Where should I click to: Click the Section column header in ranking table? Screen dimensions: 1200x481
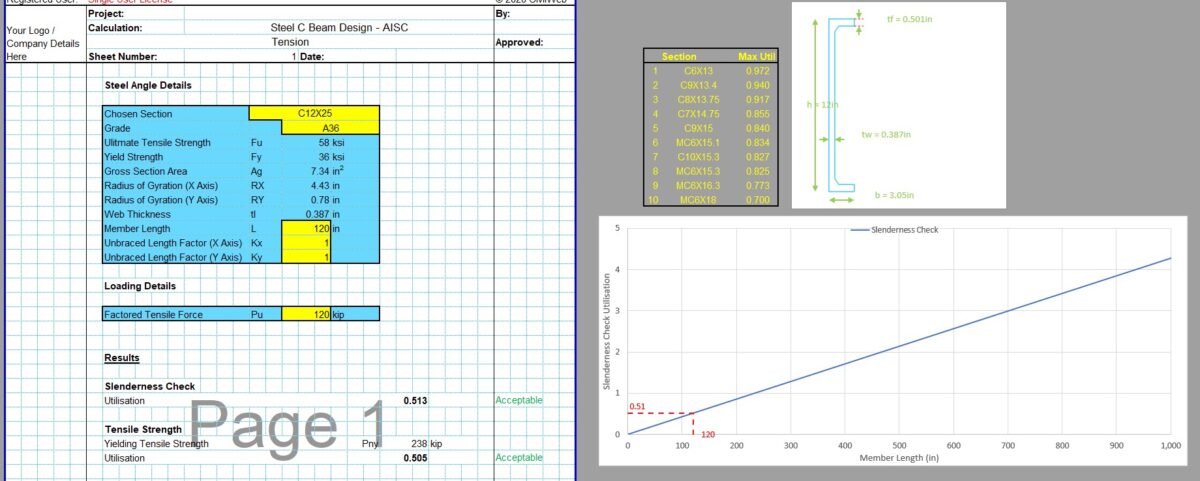tap(679, 56)
